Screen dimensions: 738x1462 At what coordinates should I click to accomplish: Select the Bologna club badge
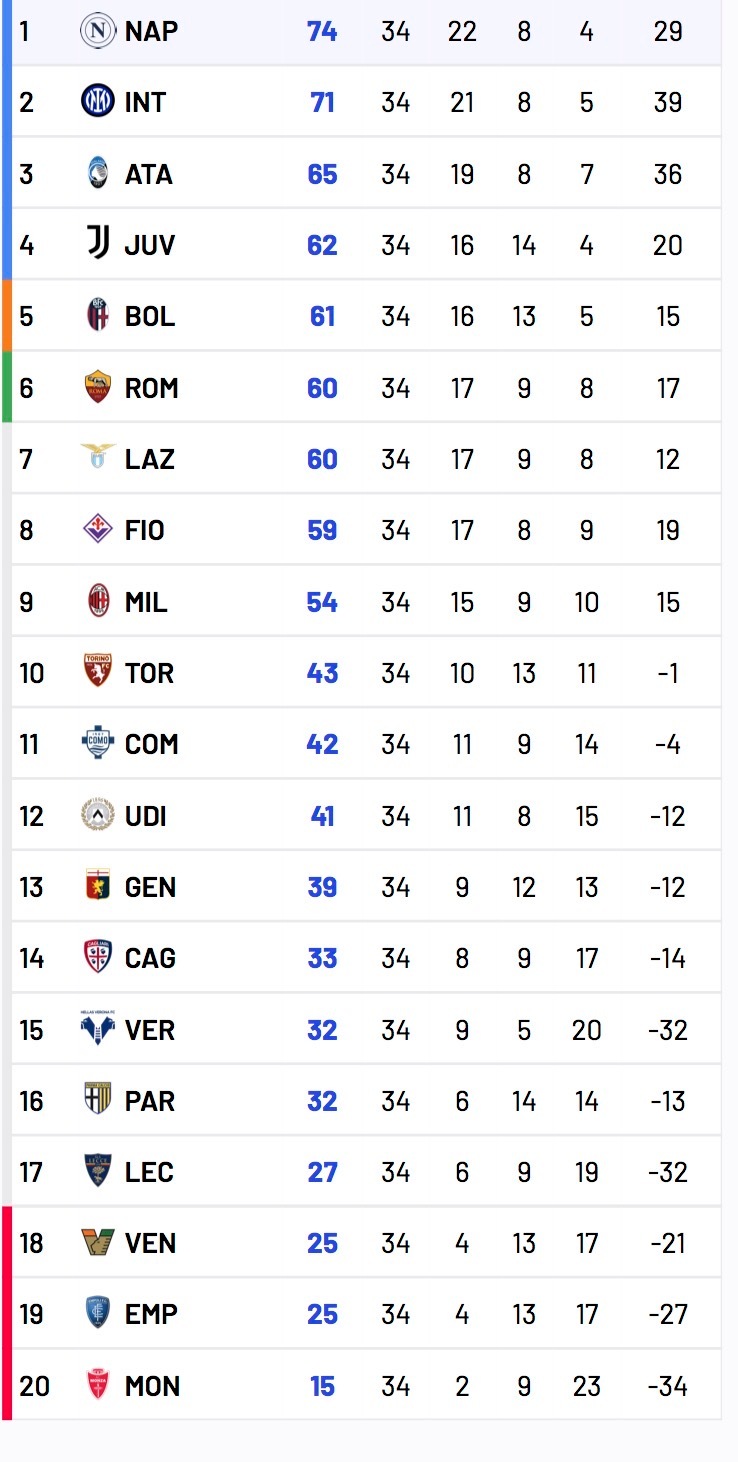click(x=98, y=316)
